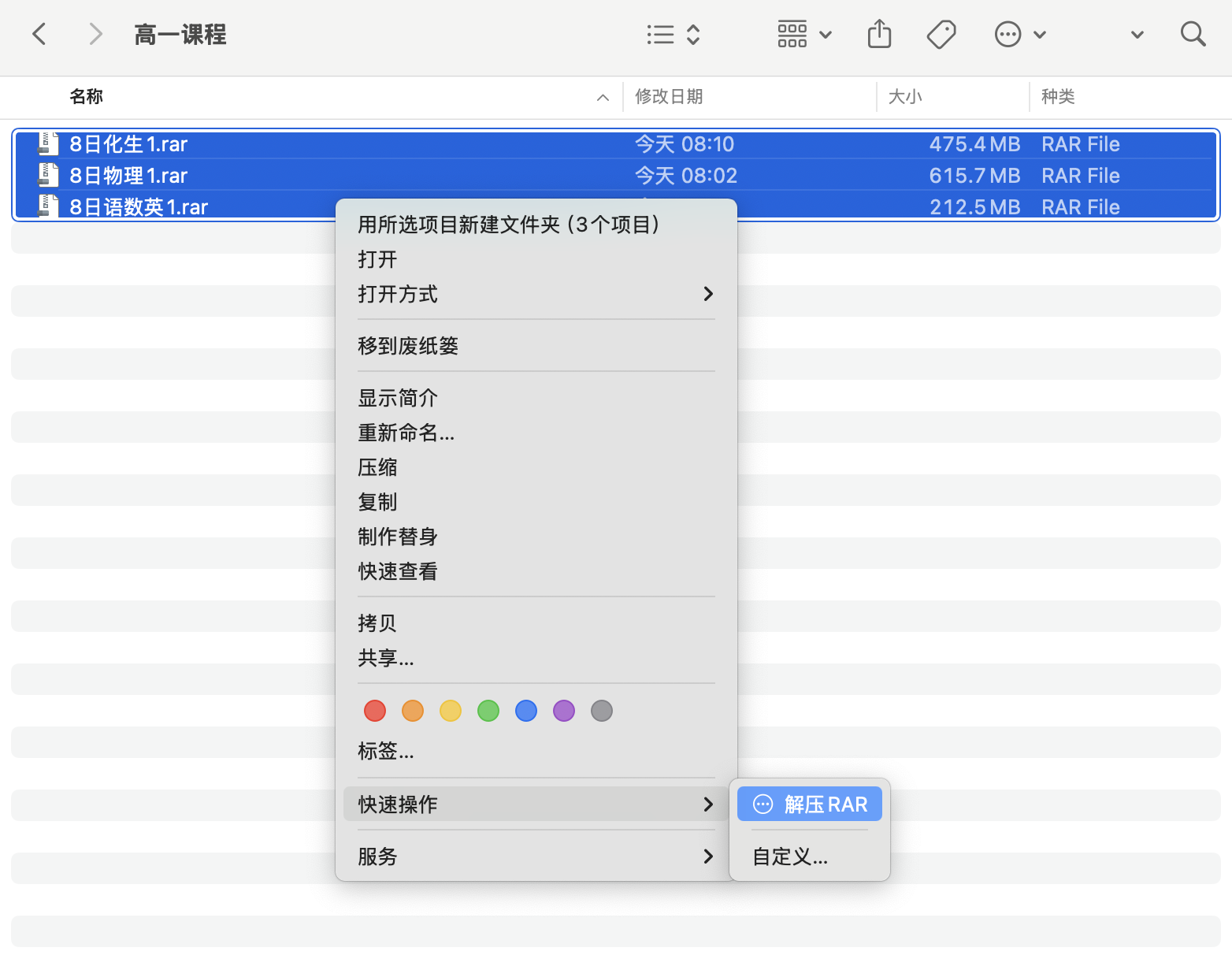This screenshot has height=955, width=1232.
Task: Expand the 服务 submenu
Action: (536, 857)
